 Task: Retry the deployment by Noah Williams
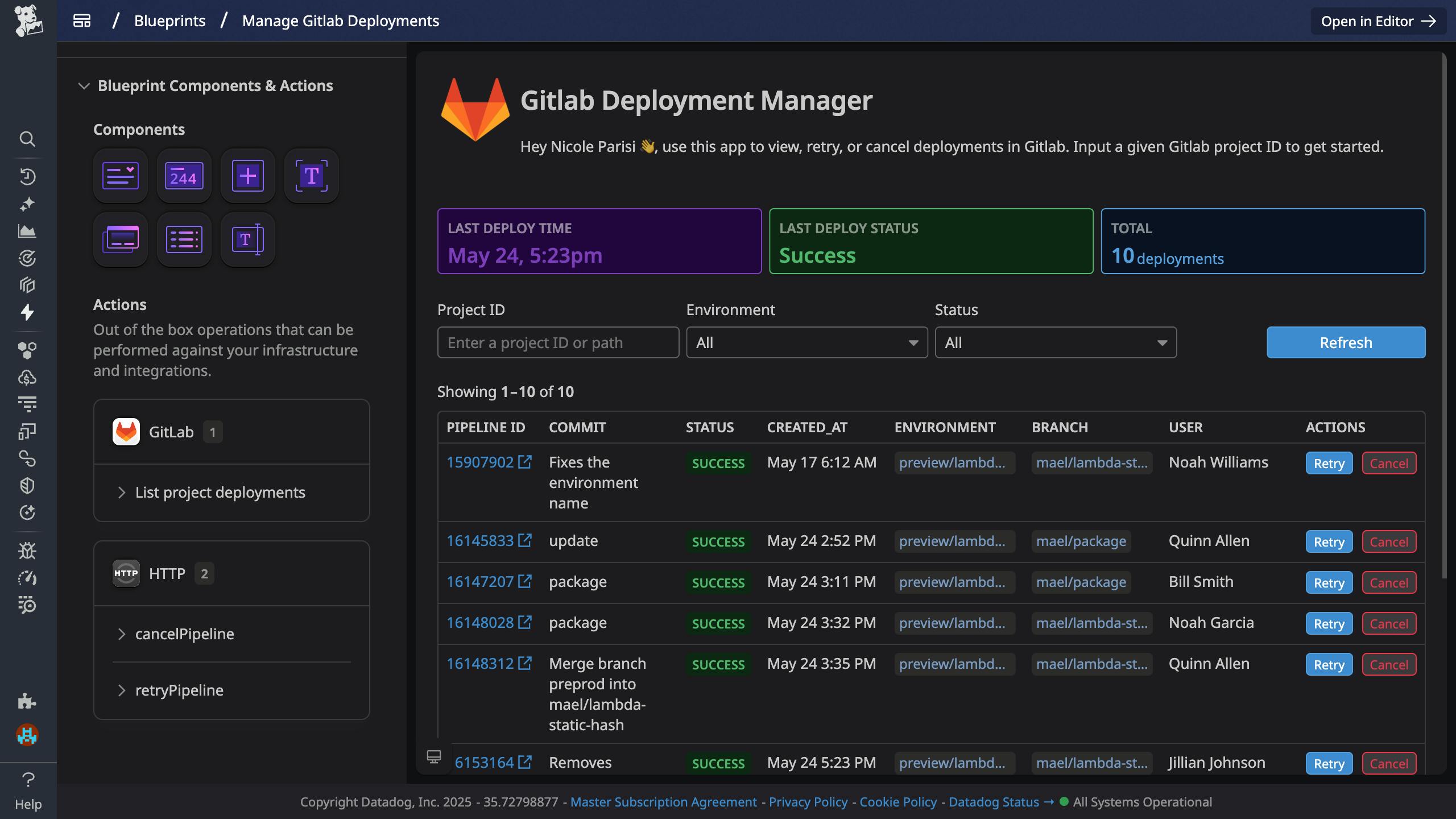(1328, 463)
